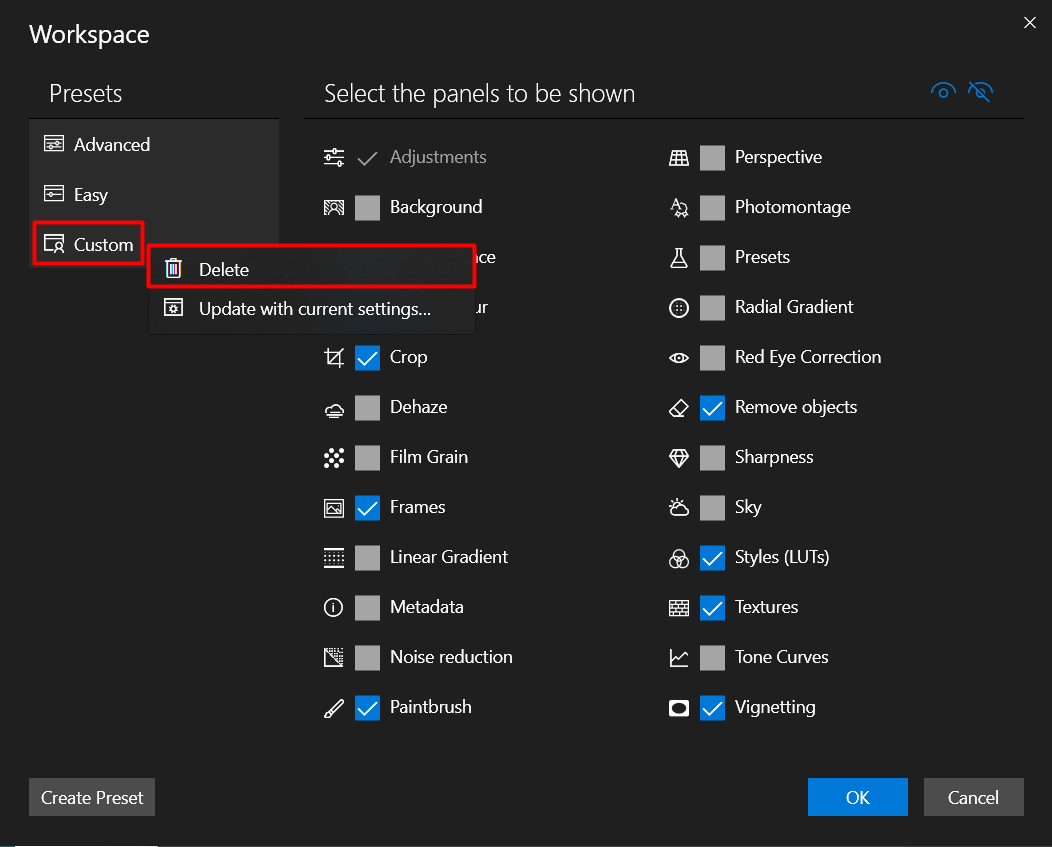
Task: Click the Linear Gradient icon
Action: pos(333,558)
